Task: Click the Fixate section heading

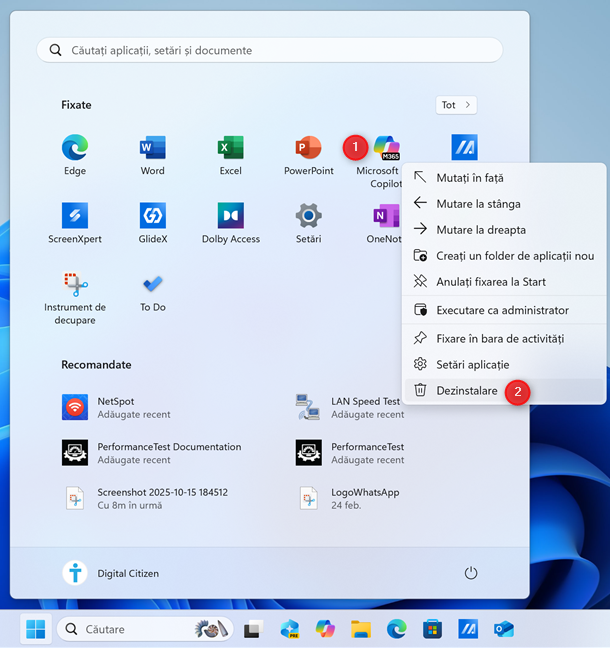Action: pos(76,105)
